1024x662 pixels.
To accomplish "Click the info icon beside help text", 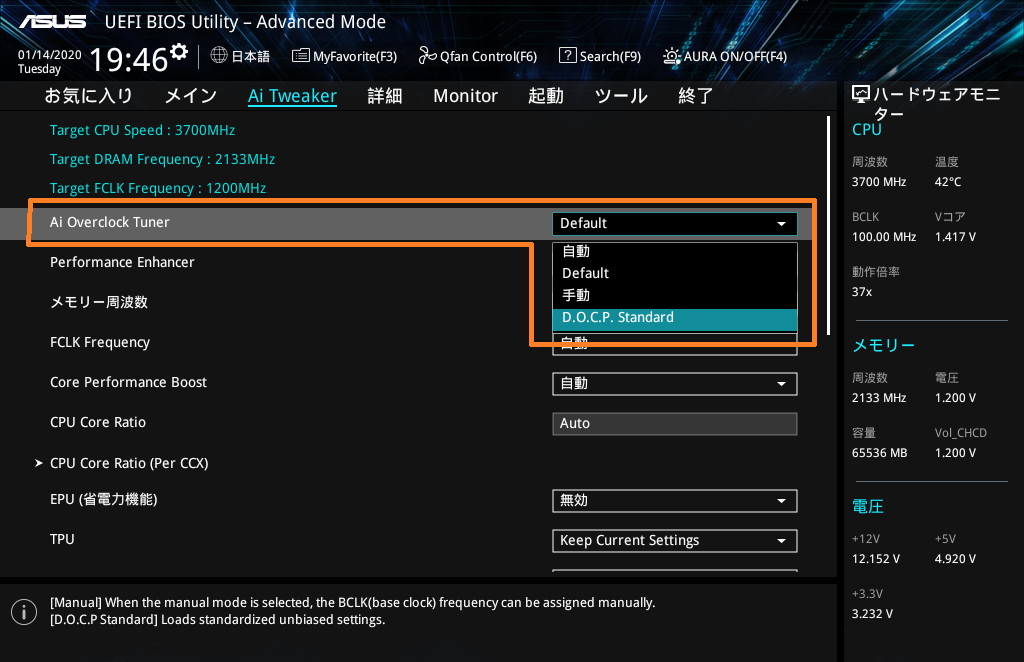I will click(x=24, y=612).
